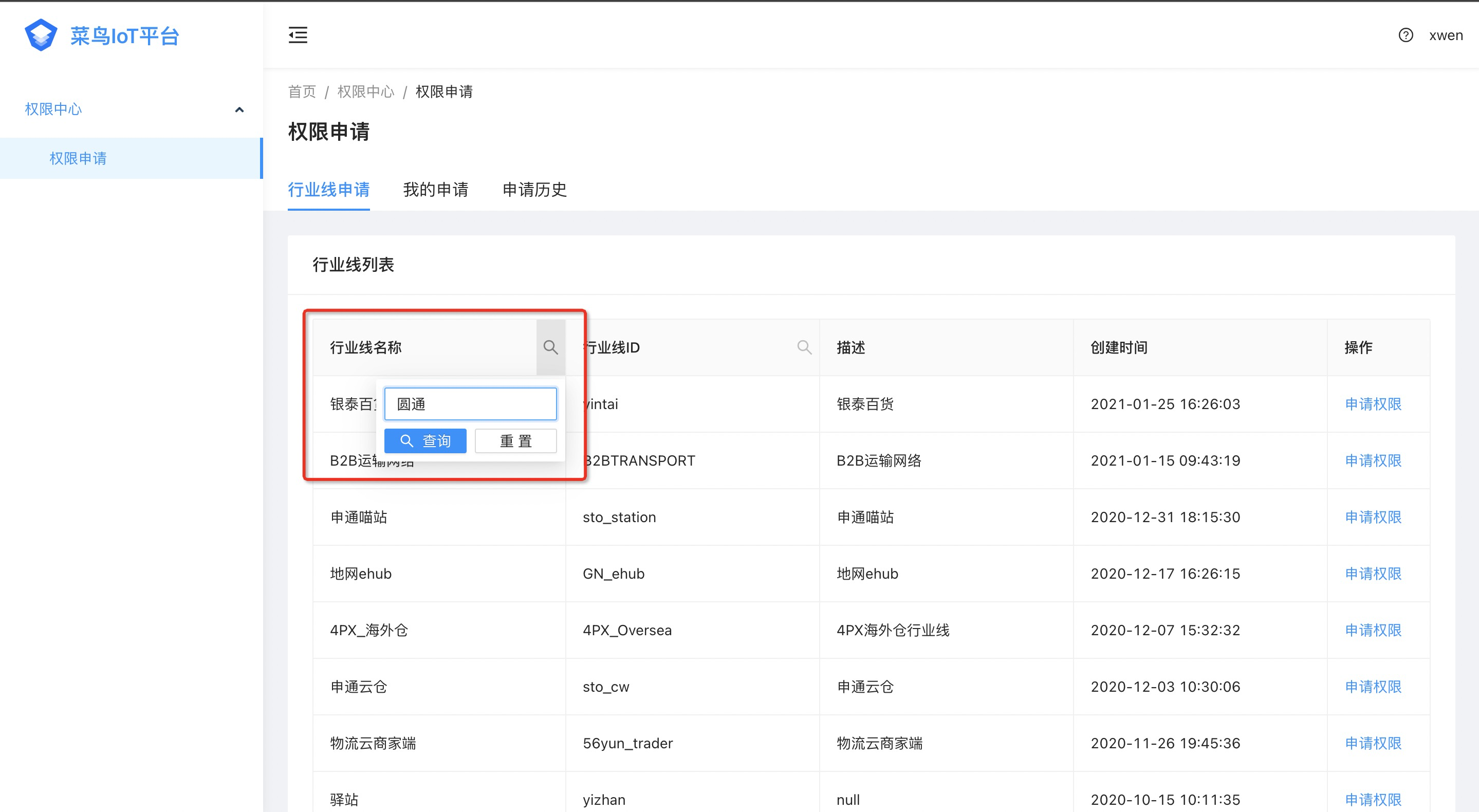
Task: Open help via question mark icon
Action: (x=1405, y=35)
